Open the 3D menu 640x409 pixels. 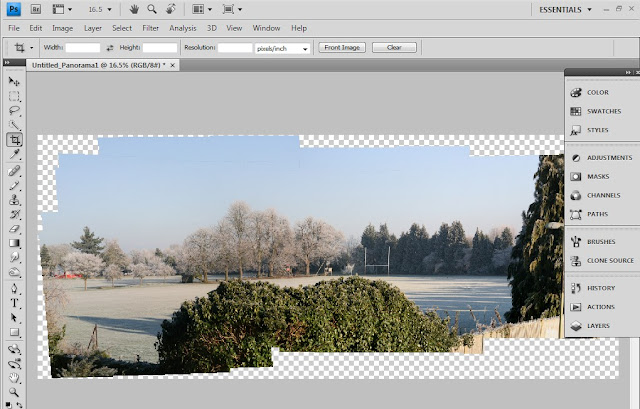tap(211, 28)
